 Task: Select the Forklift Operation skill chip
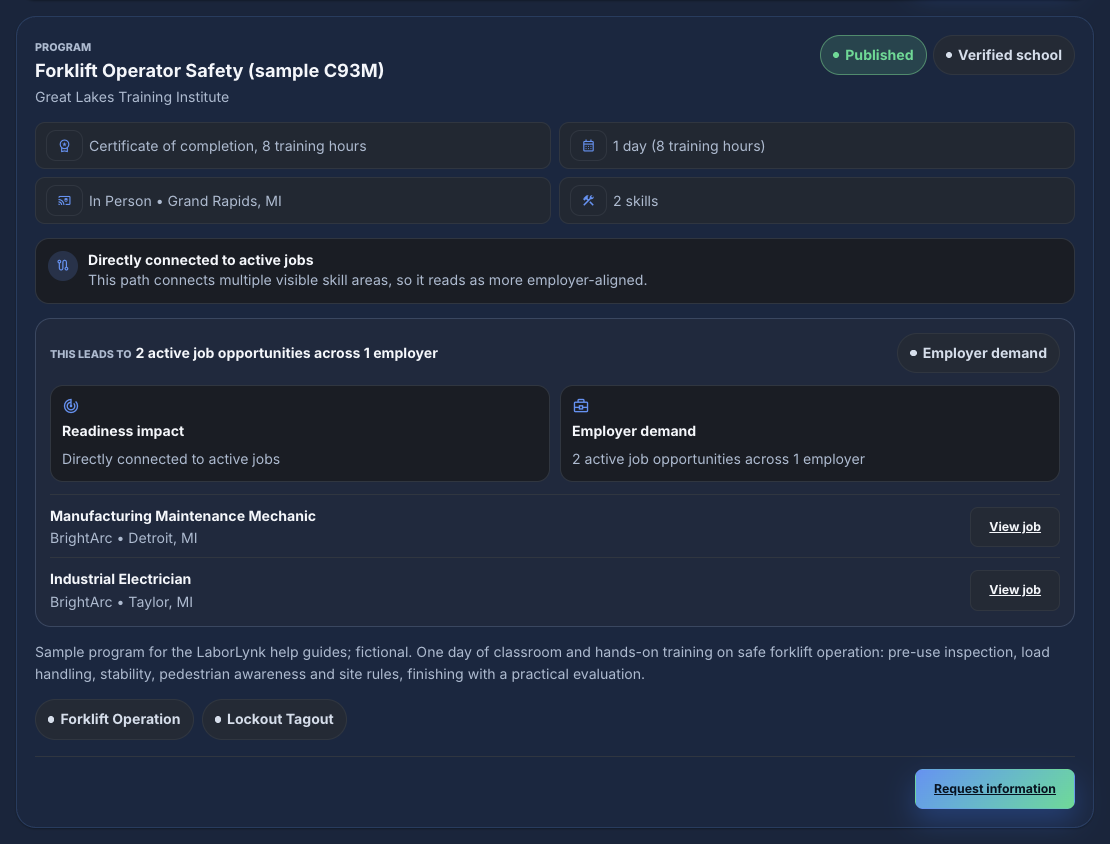(114, 719)
